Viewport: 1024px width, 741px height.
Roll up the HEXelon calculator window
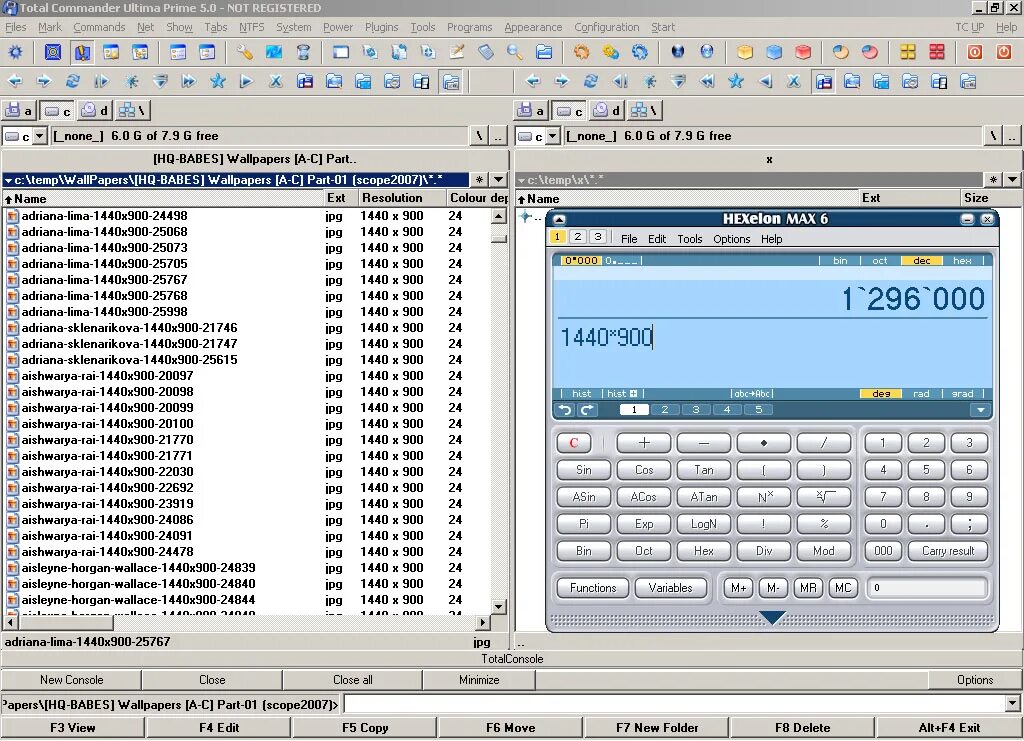(x=559, y=219)
